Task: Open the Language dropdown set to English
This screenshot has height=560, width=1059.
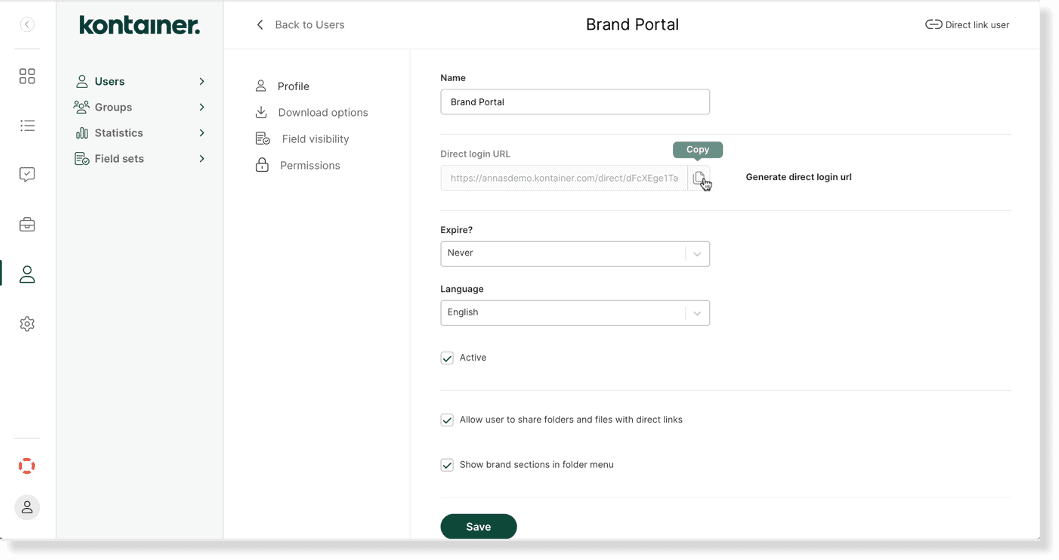Action: click(x=575, y=313)
